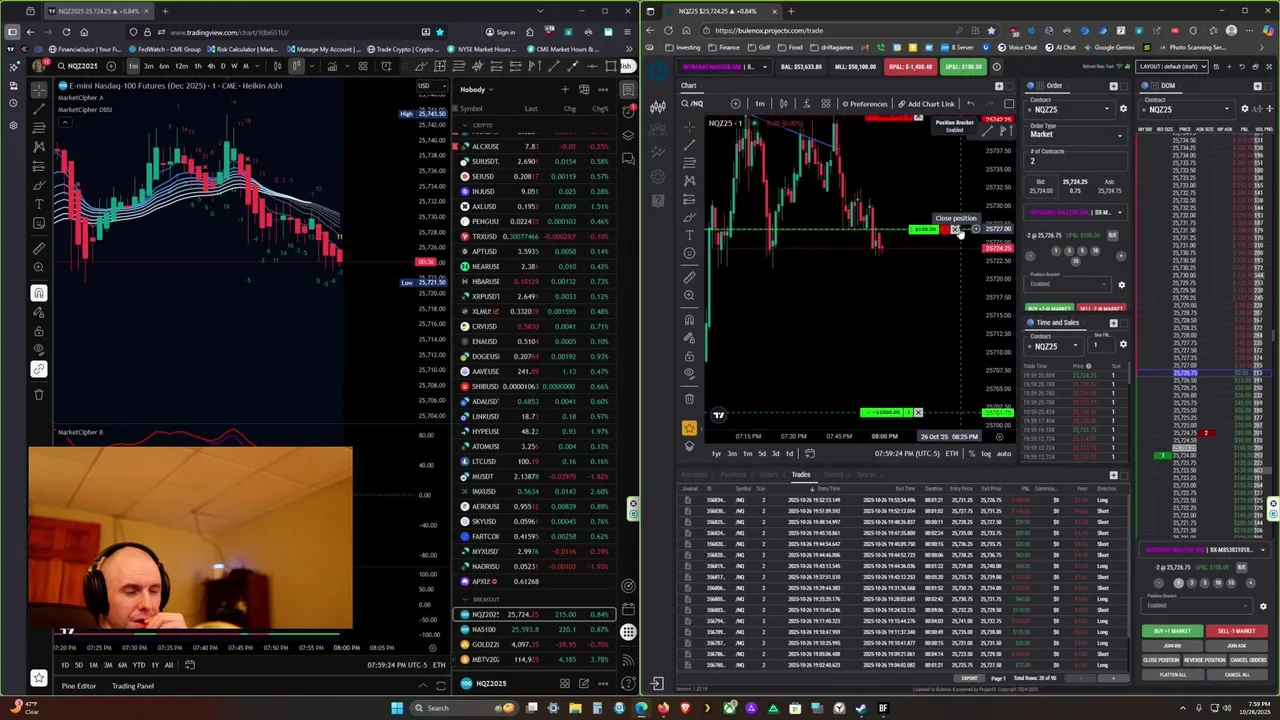Click the trash remove-objects icon in TradingView
The height and width of the screenshot is (720, 1280).
tap(38, 394)
